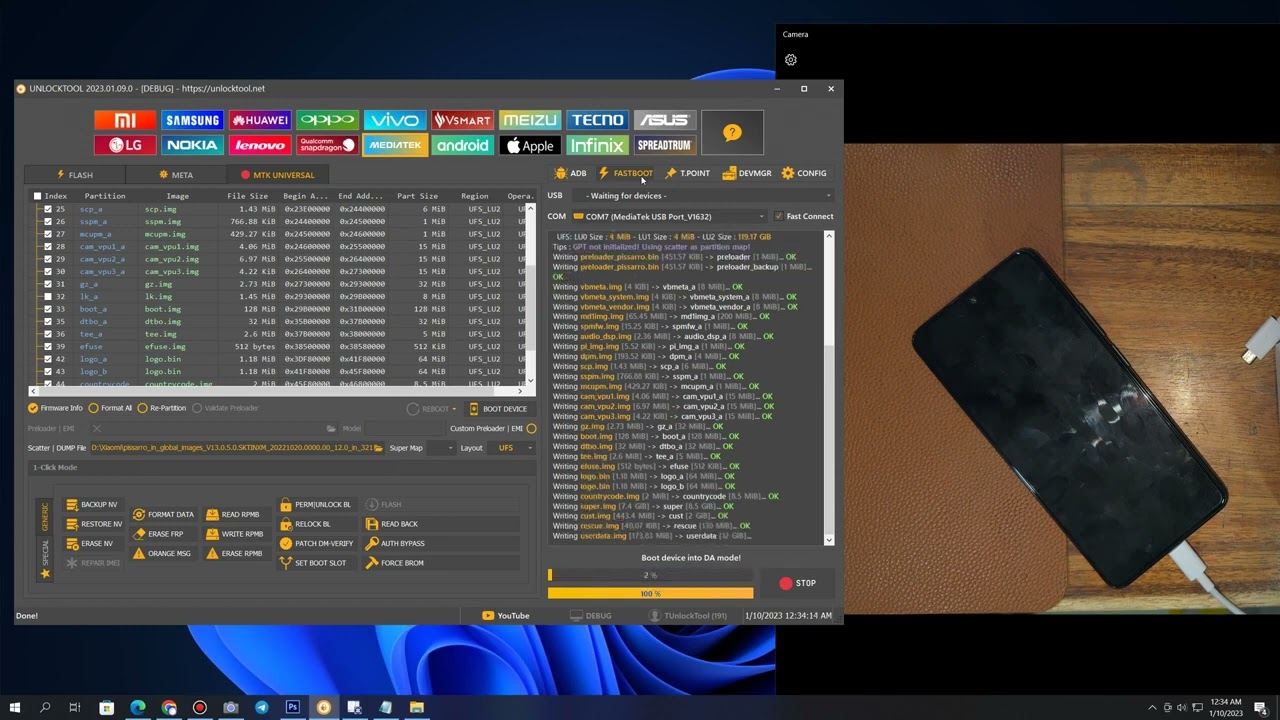Screen dimensions: 1280x720
Task: Select the Android brand tile
Action: (462, 145)
